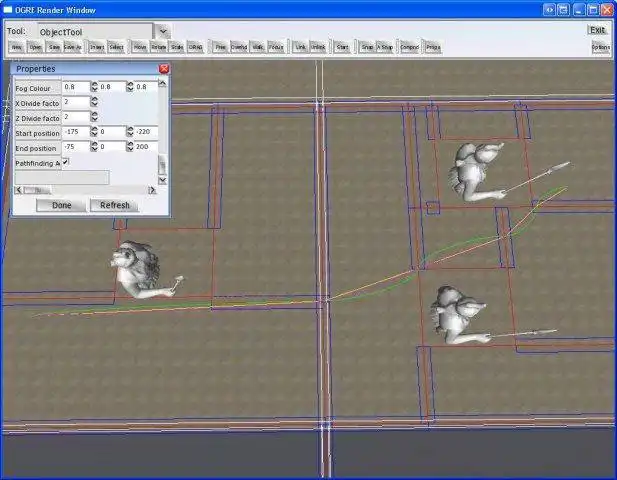617x480 pixels.
Task: Click the Save toolbar button
Action: coord(54,47)
